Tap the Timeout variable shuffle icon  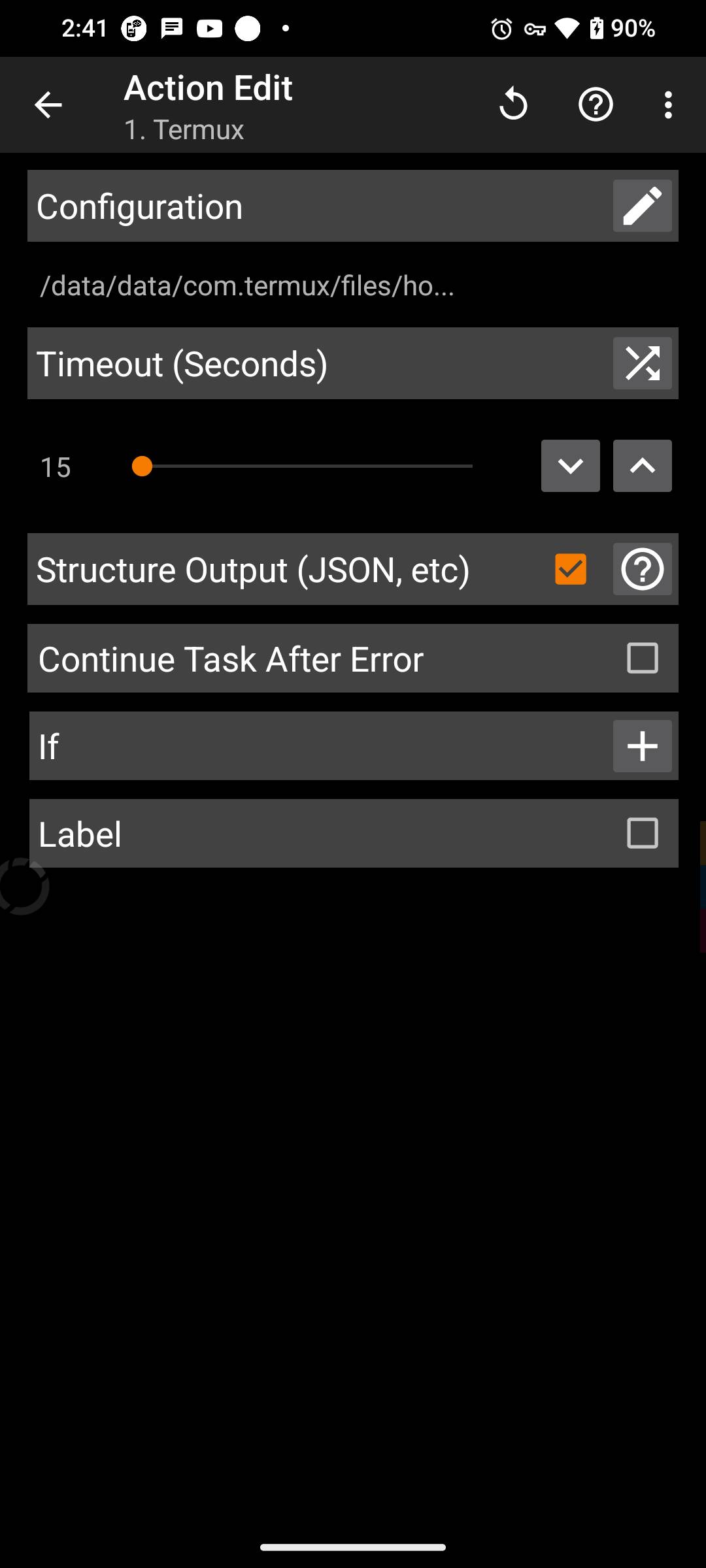642,363
